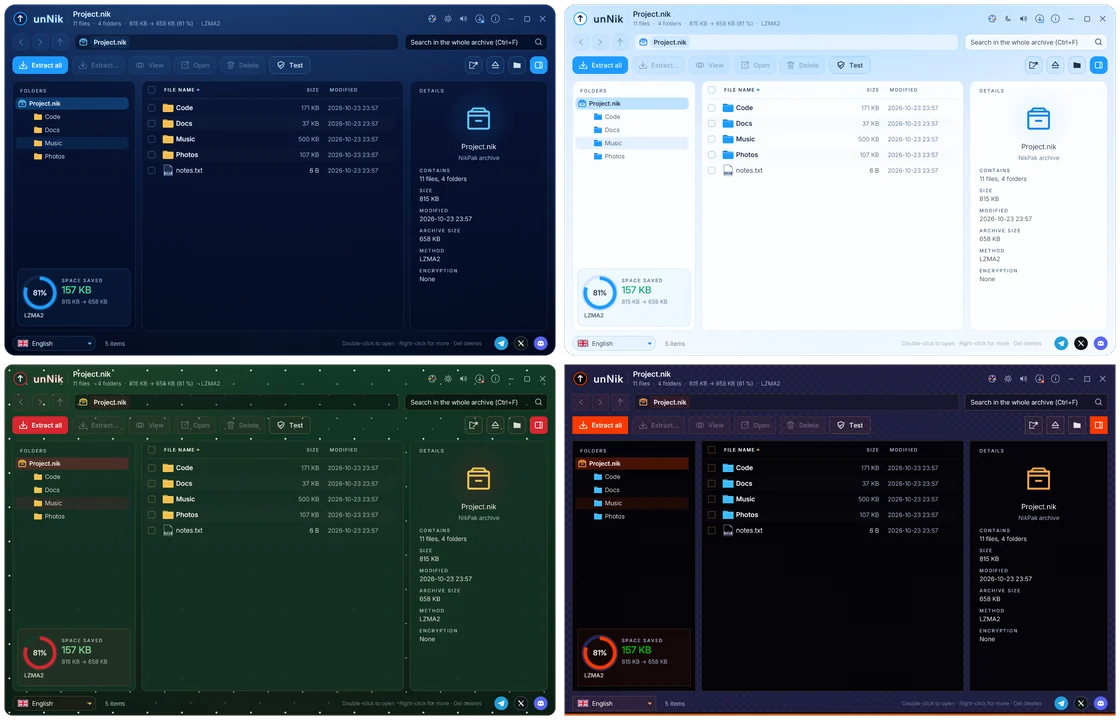Open the English language dropdown in green window
Screen dimensions: 1120x720
[55, 704]
